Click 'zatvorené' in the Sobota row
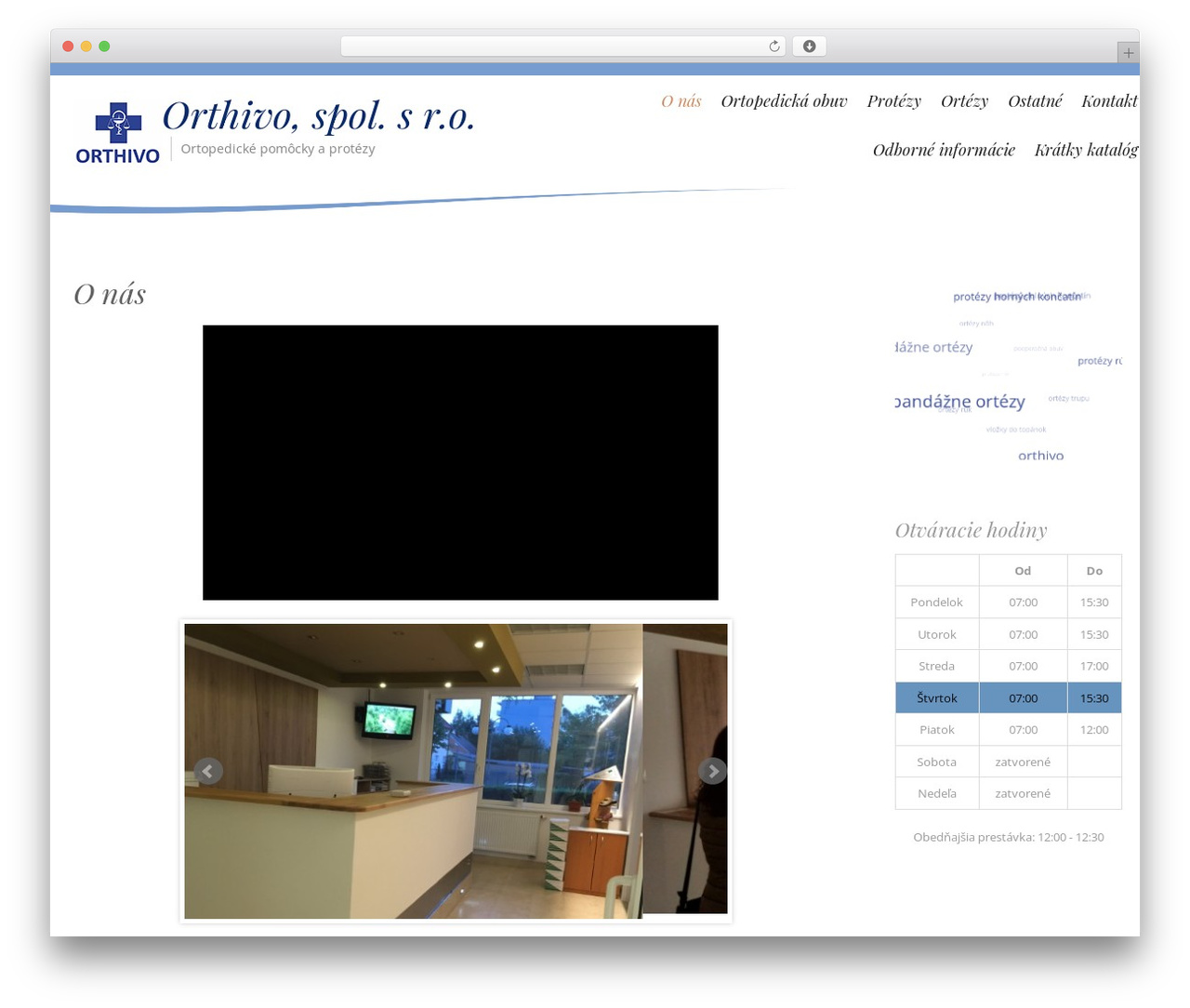Screen dimensions: 1190x1008 coord(1023,762)
